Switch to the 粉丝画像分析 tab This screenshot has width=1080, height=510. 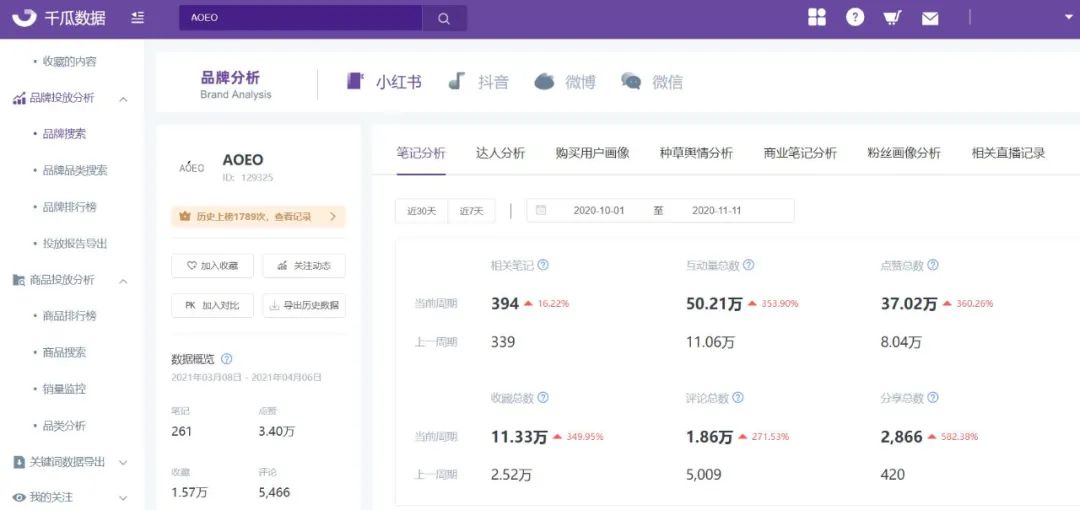(904, 153)
